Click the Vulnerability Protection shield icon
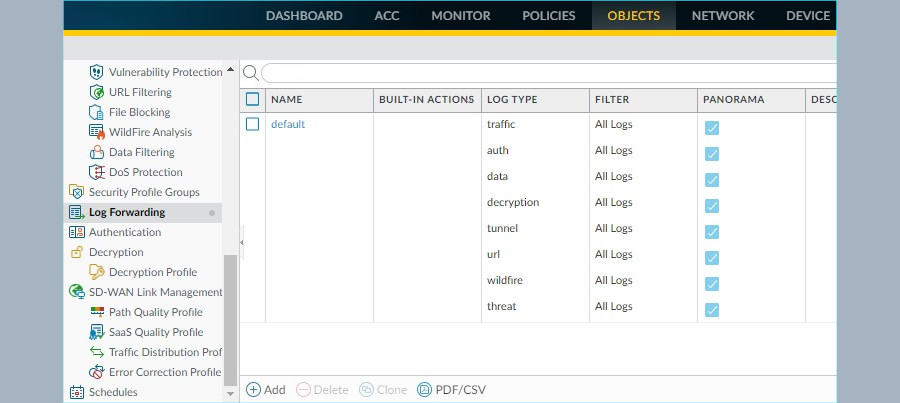This screenshot has height=403, width=900. click(96, 72)
